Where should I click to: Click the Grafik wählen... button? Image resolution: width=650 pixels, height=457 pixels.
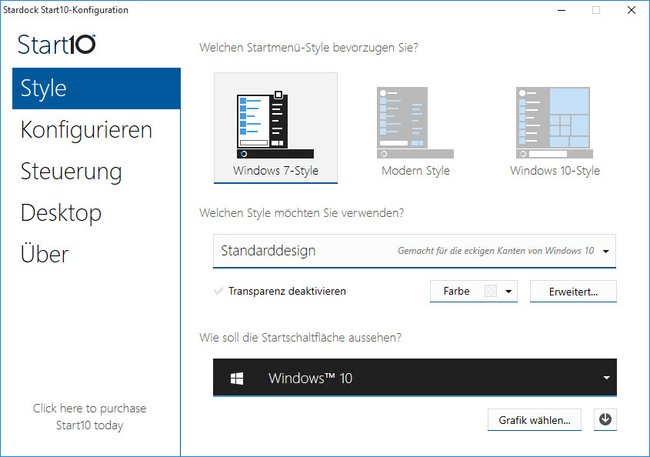pyautogui.click(x=534, y=420)
